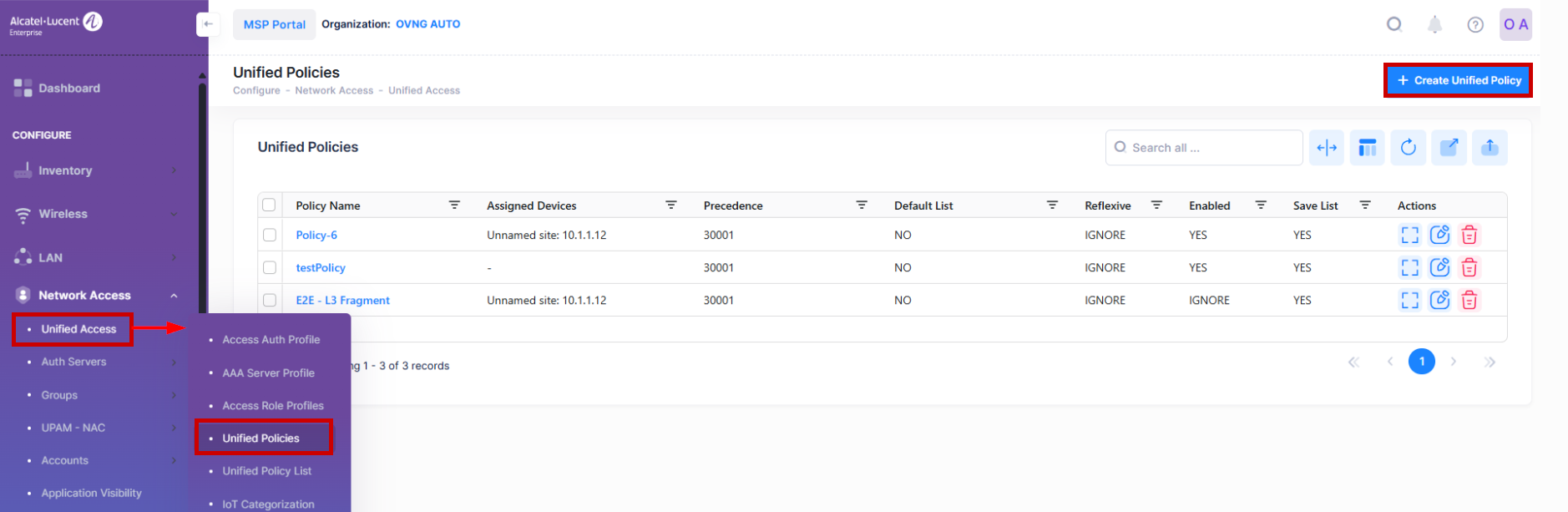Select the testPolicy row checkbox

270,267
